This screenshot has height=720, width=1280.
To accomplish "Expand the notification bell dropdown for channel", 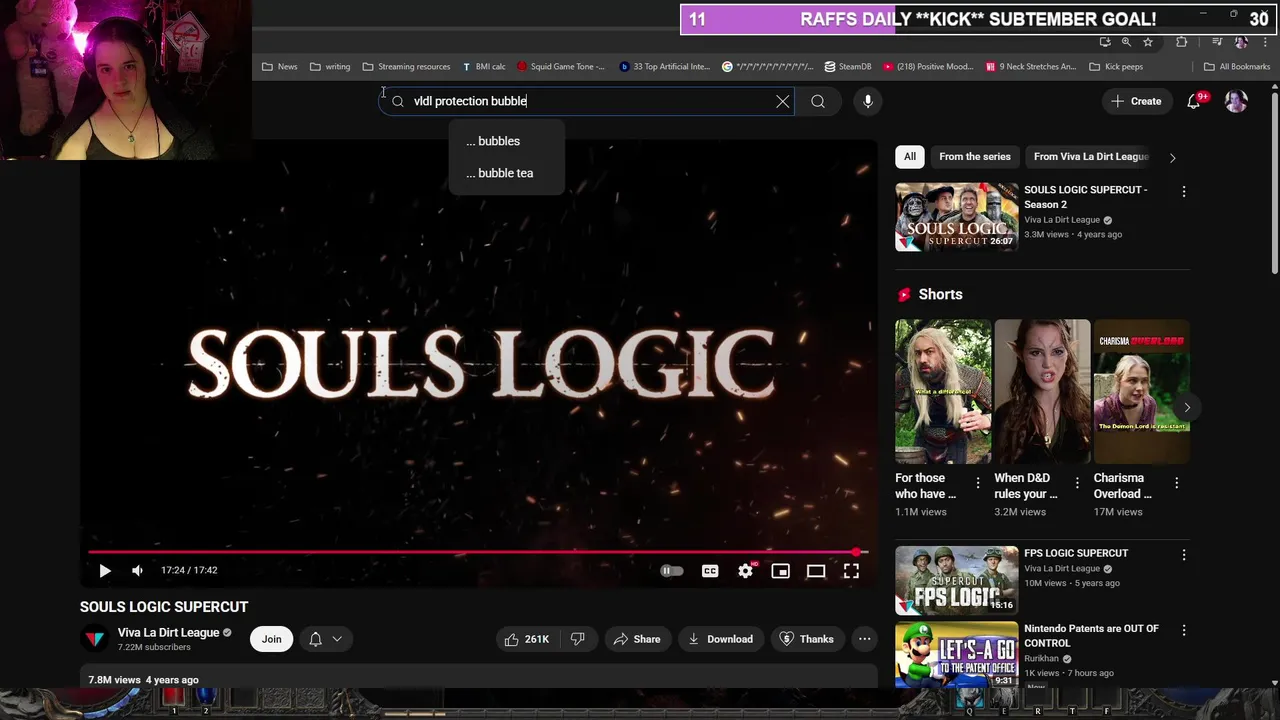I will coord(326,639).
